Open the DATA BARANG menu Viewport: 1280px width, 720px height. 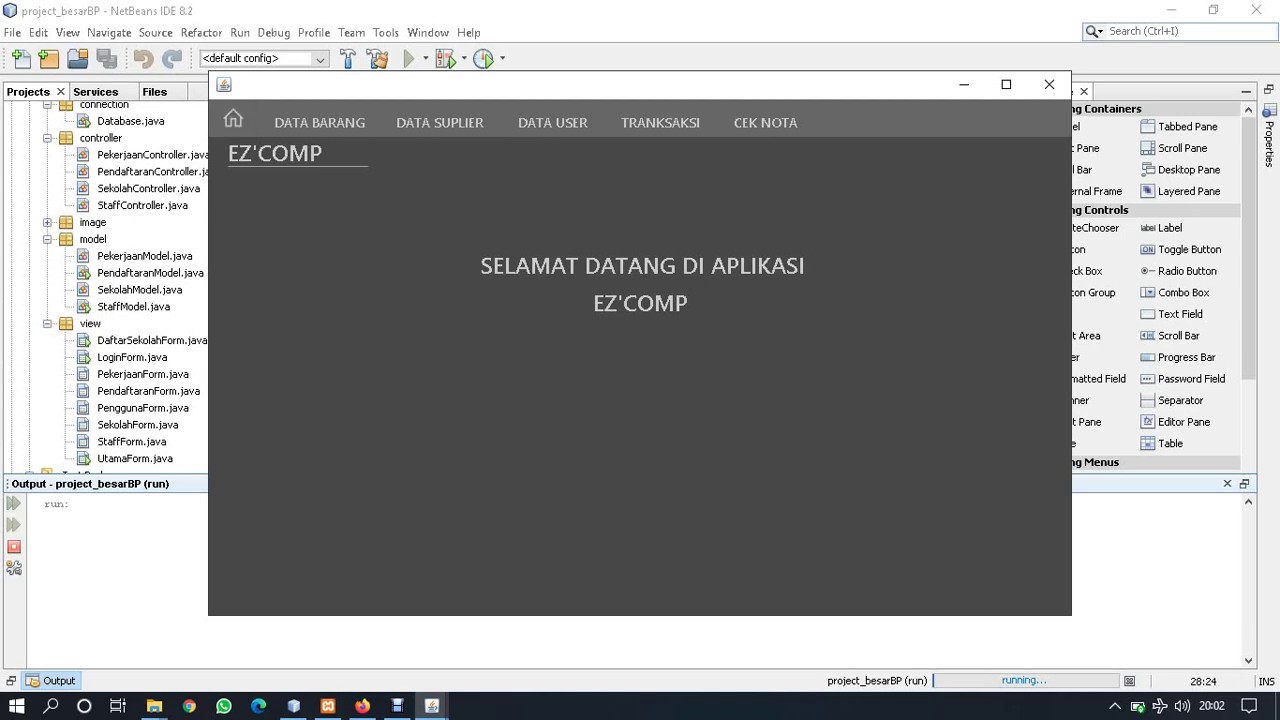(320, 123)
